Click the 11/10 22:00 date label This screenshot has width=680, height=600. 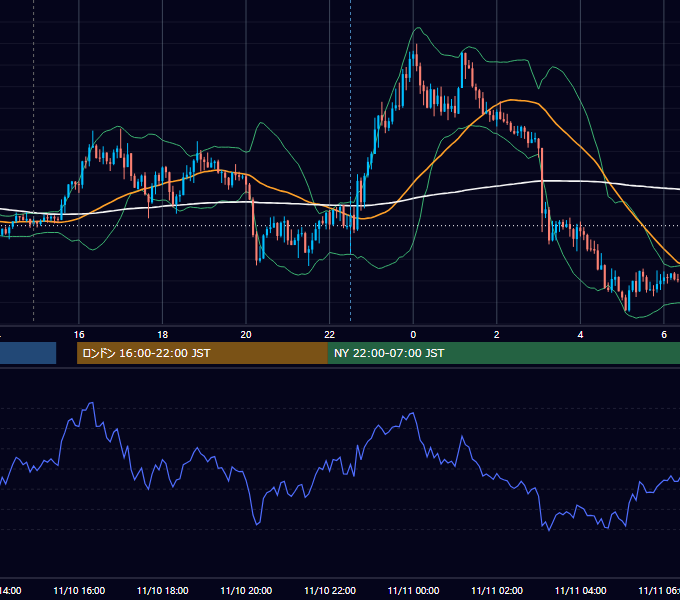coord(330,590)
